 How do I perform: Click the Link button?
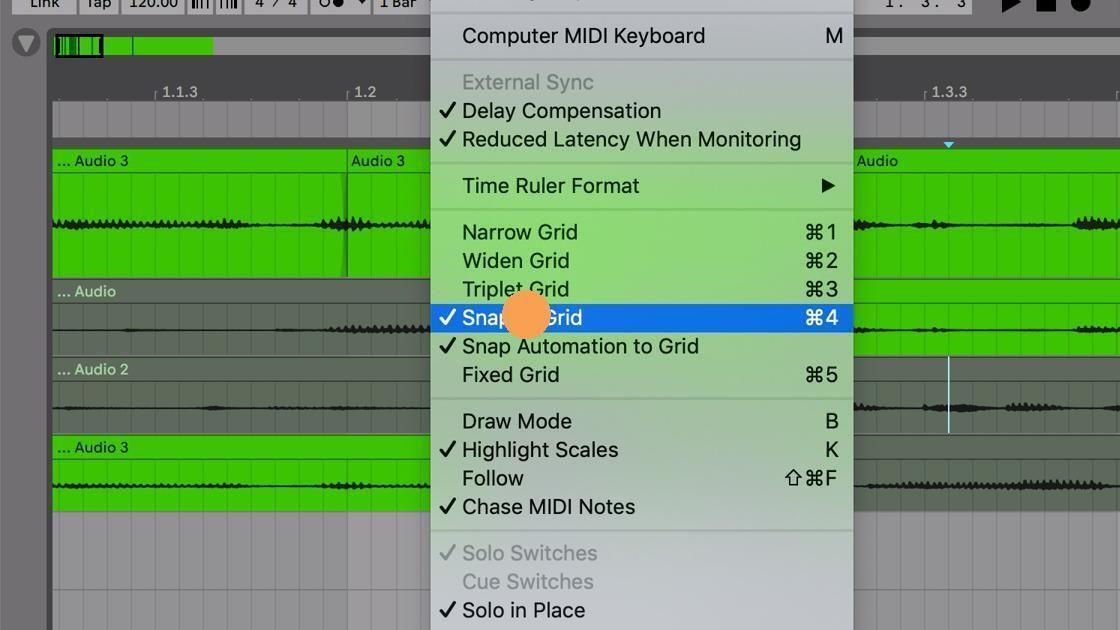(44, 4)
